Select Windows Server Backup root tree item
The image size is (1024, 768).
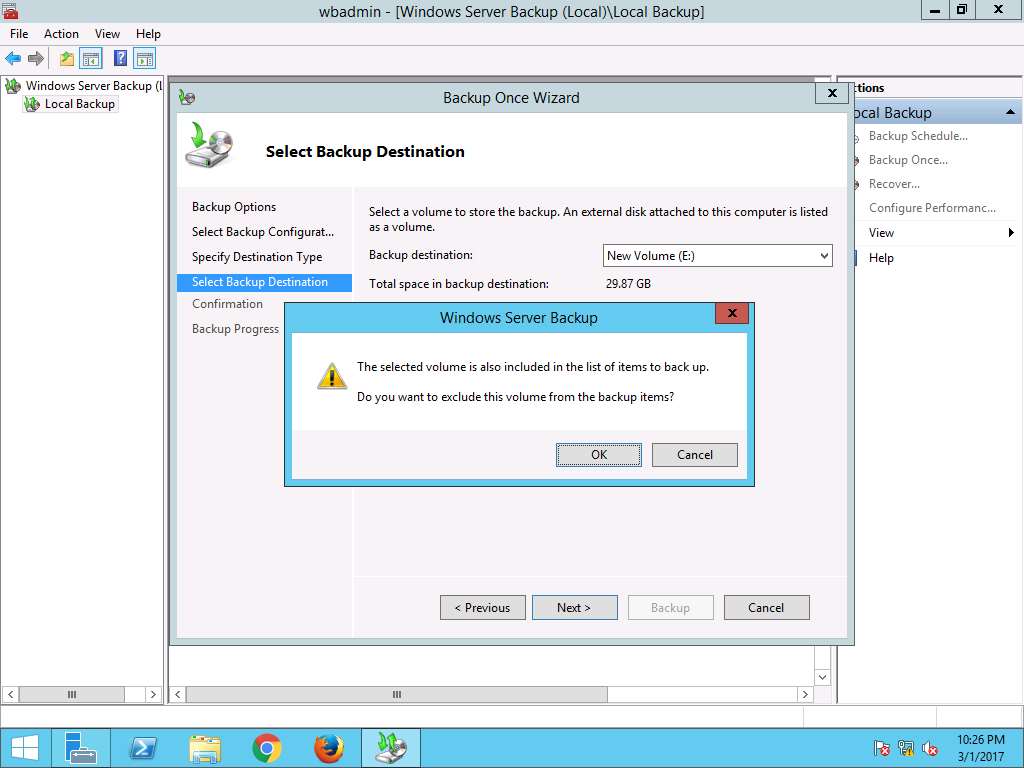pyautogui.click(x=93, y=86)
